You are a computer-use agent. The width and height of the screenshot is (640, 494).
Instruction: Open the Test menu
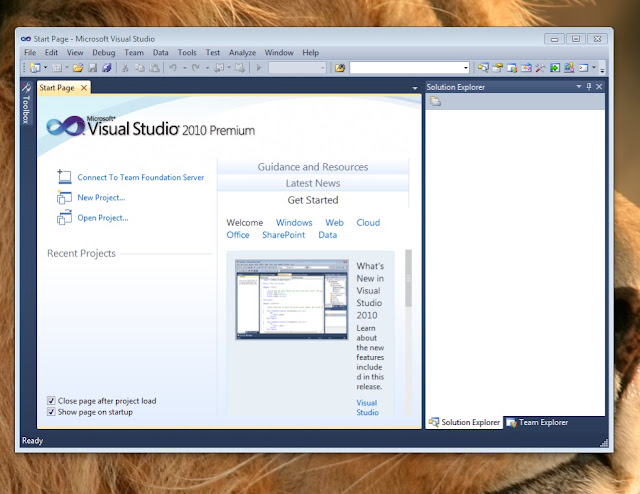(x=213, y=53)
